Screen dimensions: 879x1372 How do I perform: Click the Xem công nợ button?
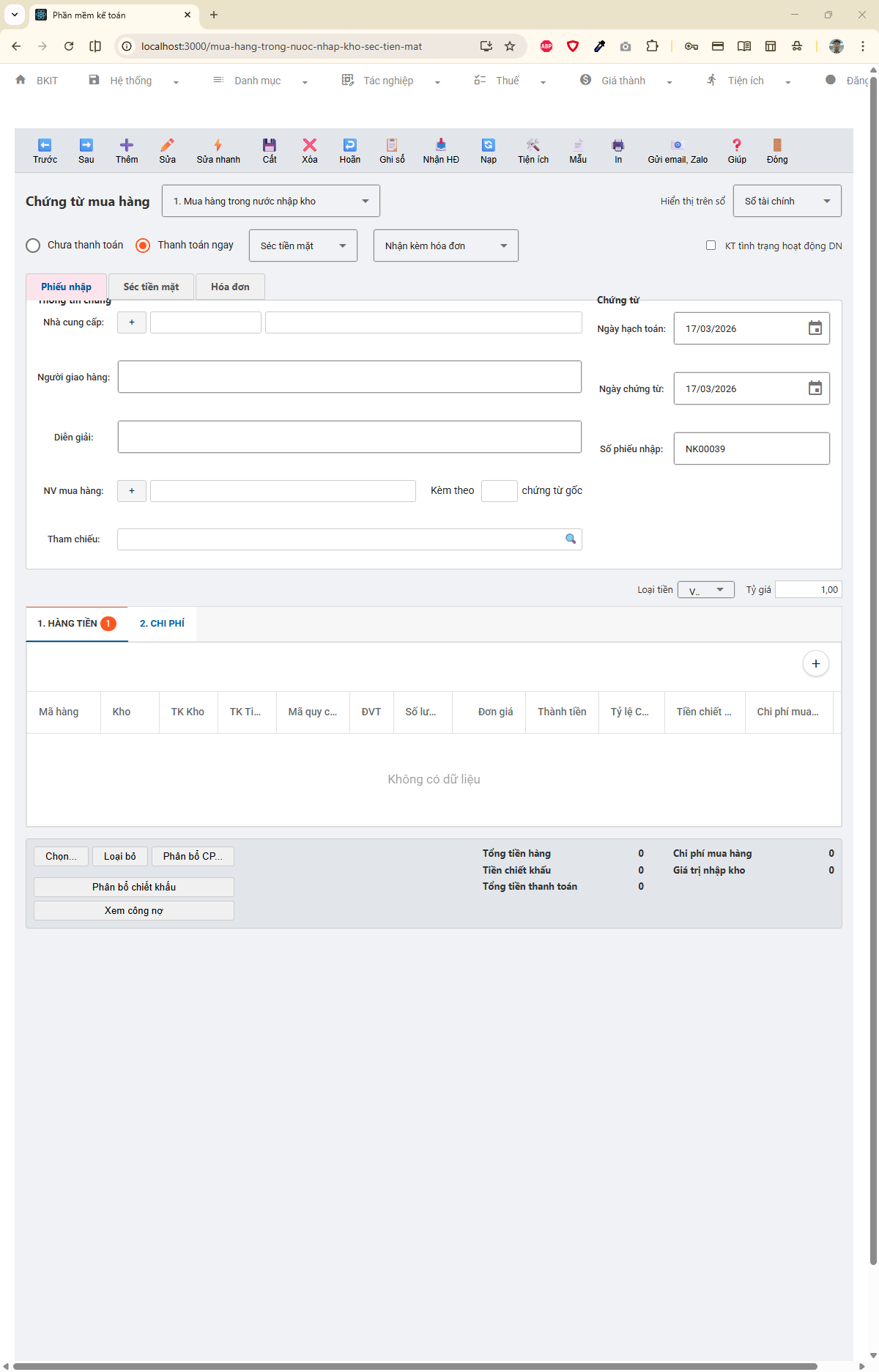(x=134, y=910)
